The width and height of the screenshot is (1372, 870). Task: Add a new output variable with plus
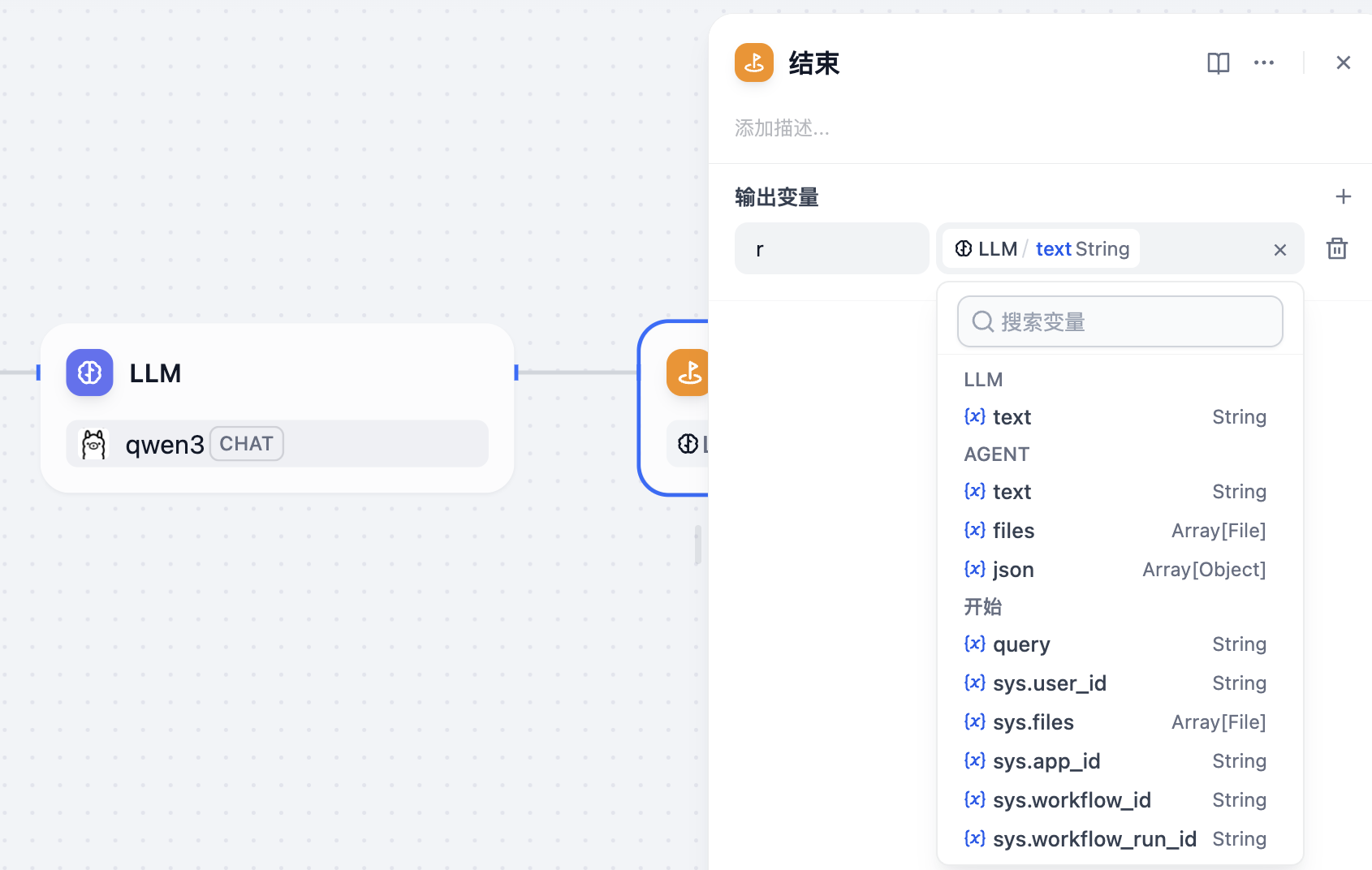[x=1343, y=196]
